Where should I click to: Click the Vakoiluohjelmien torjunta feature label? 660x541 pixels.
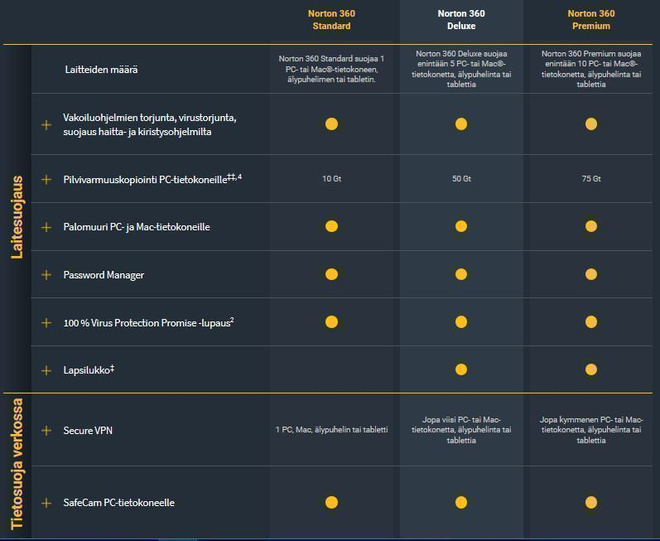click(x=150, y=125)
